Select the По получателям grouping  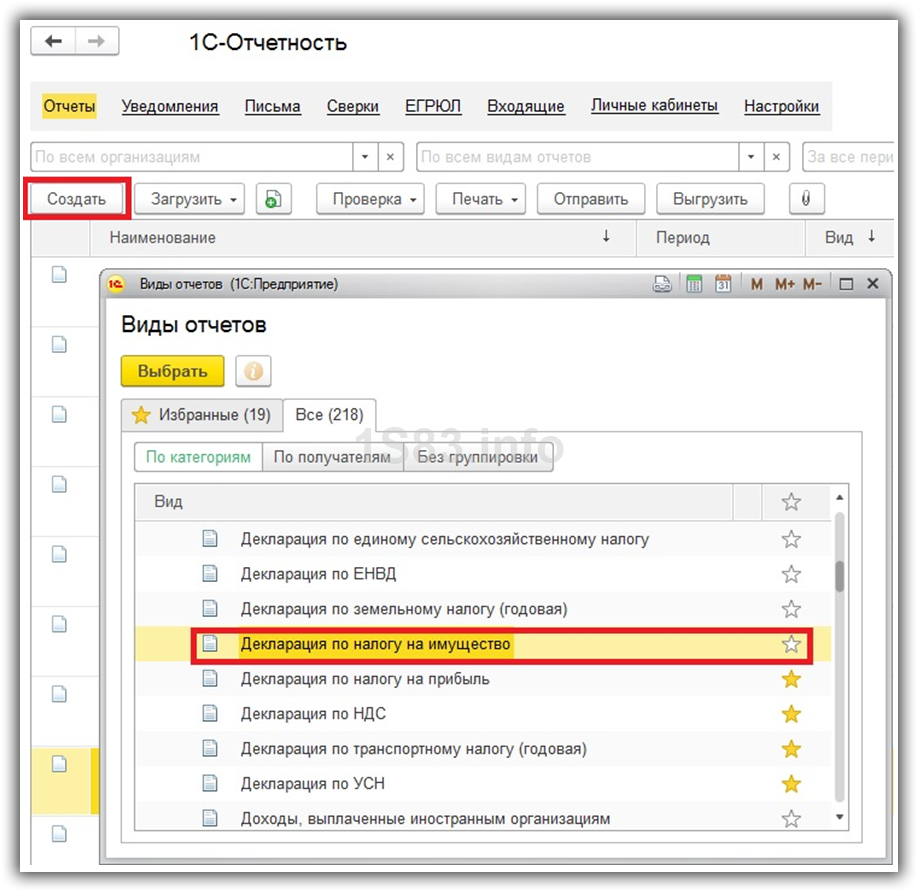click(x=333, y=457)
